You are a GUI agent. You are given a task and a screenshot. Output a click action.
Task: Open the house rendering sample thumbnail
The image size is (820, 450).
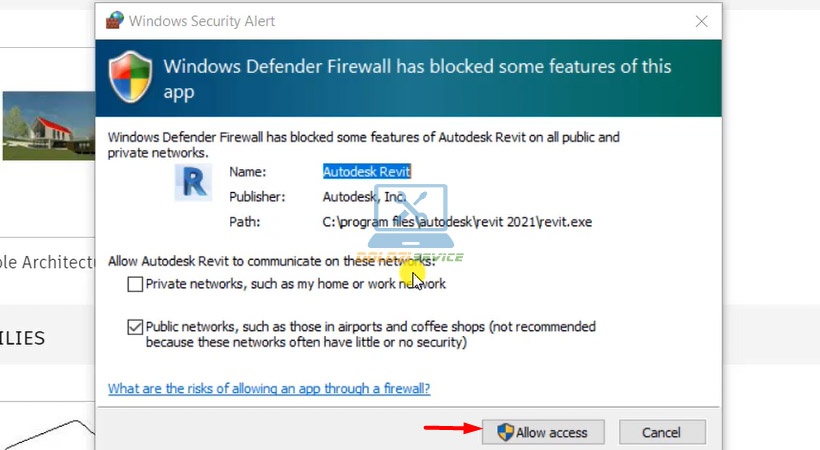(49, 126)
